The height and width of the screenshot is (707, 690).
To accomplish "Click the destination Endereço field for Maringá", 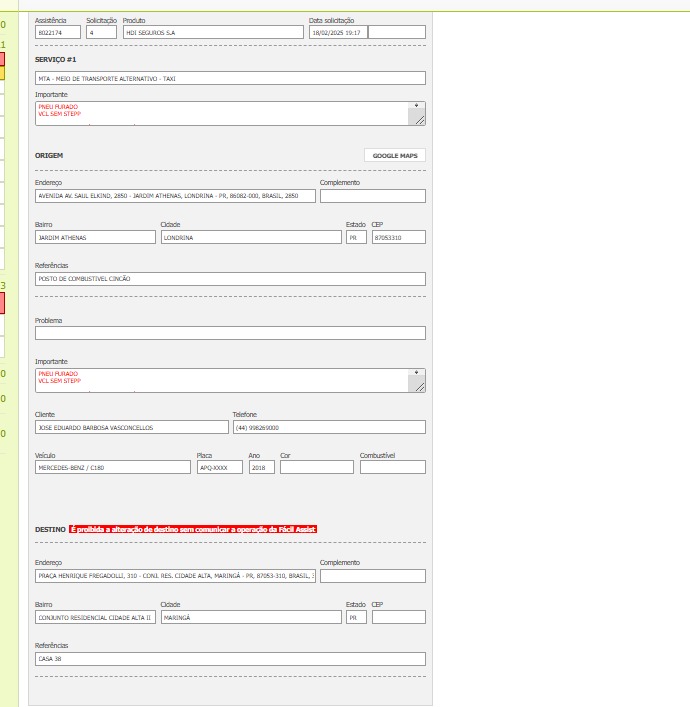I will (174, 576).
